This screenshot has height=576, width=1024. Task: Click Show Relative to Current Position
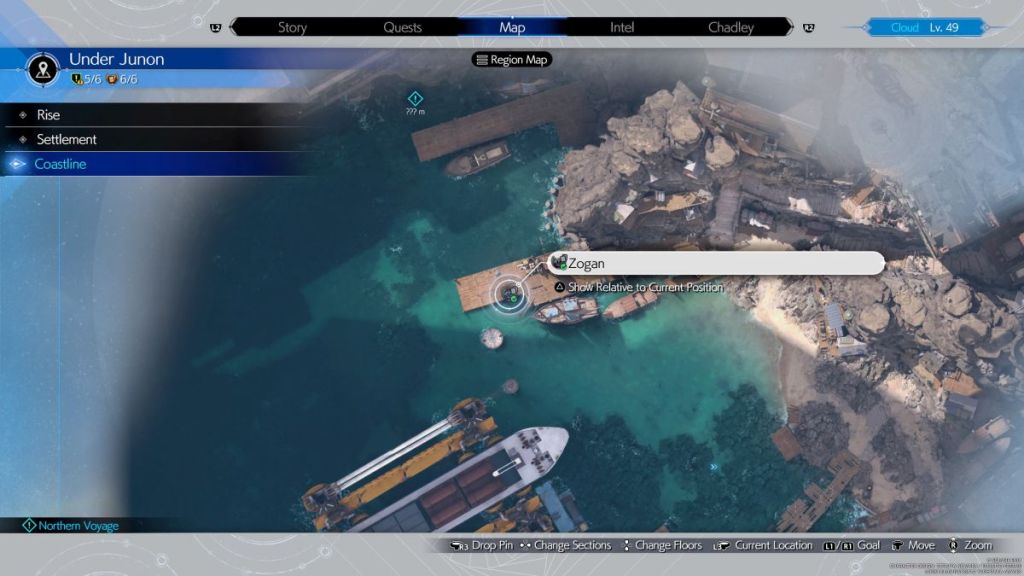point(645,287)
